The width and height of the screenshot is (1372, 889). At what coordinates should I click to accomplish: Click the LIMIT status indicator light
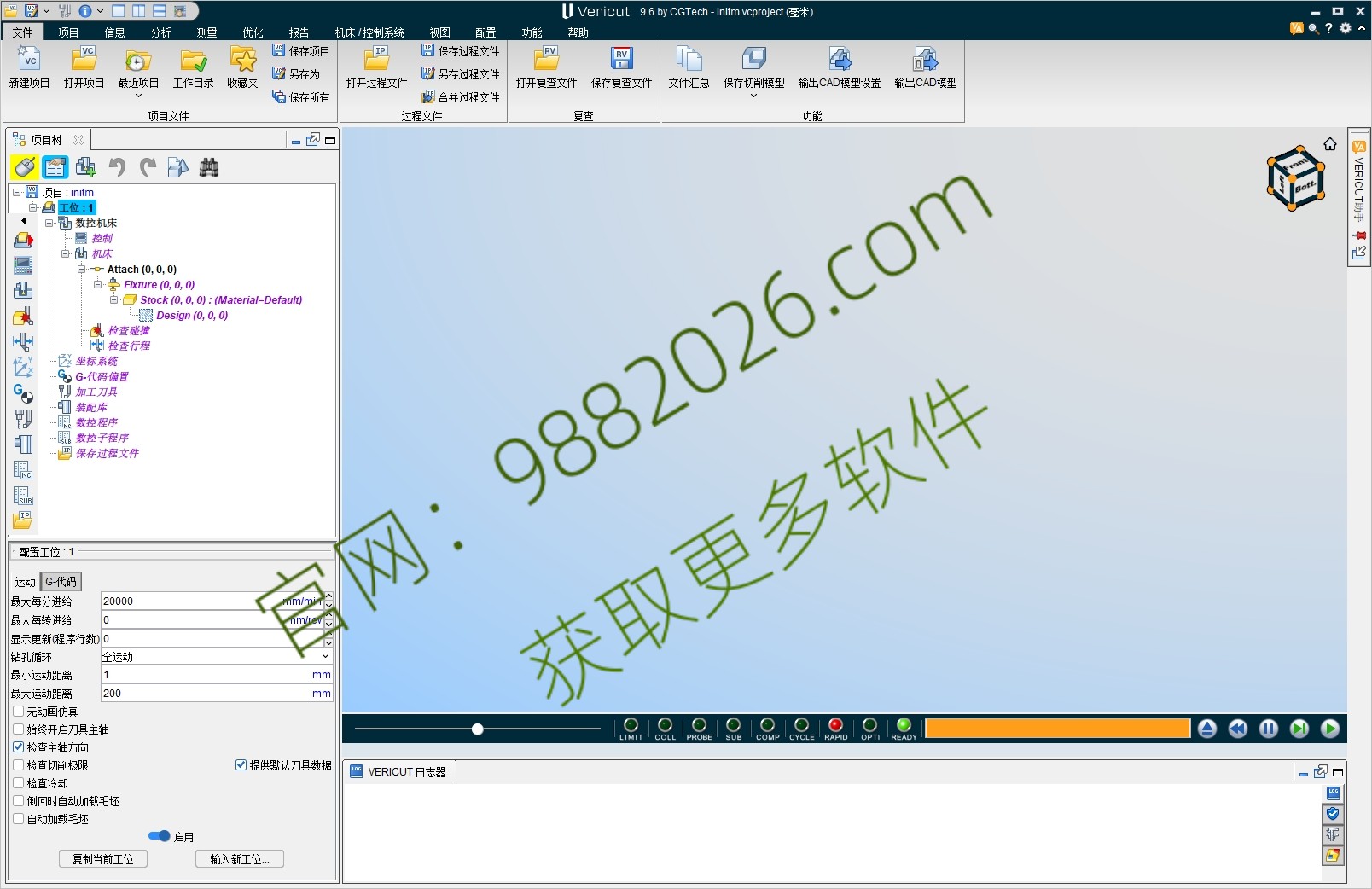coord(631,725)
